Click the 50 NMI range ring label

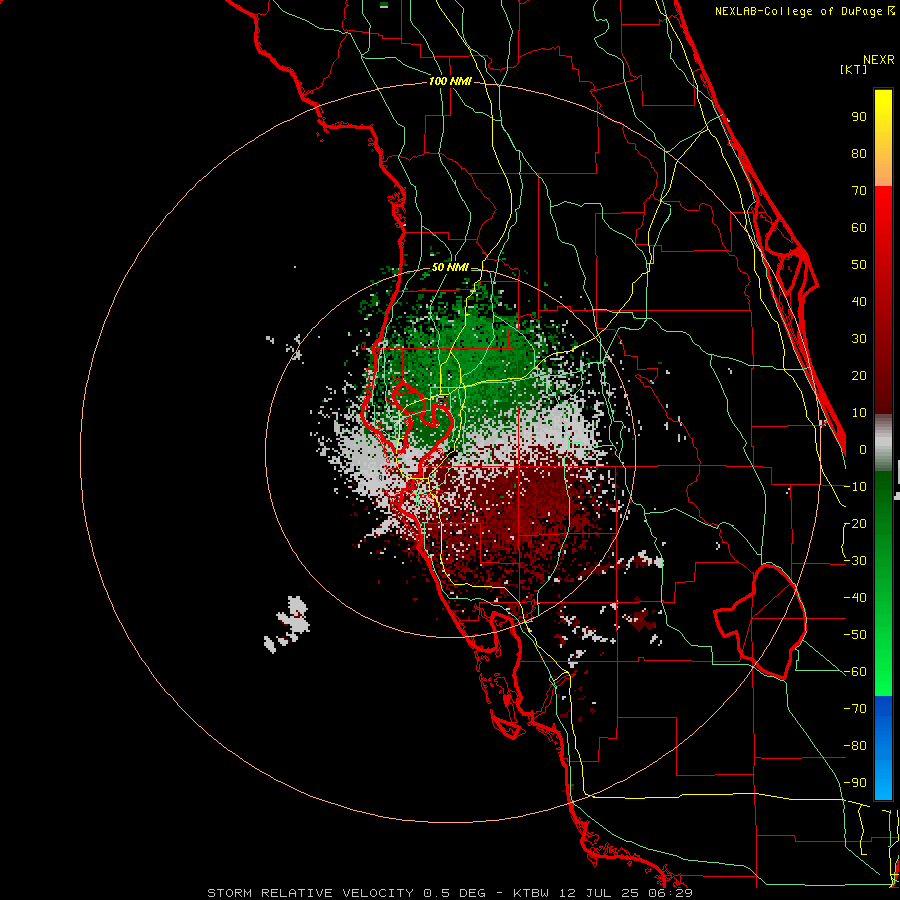click(450, 267)
